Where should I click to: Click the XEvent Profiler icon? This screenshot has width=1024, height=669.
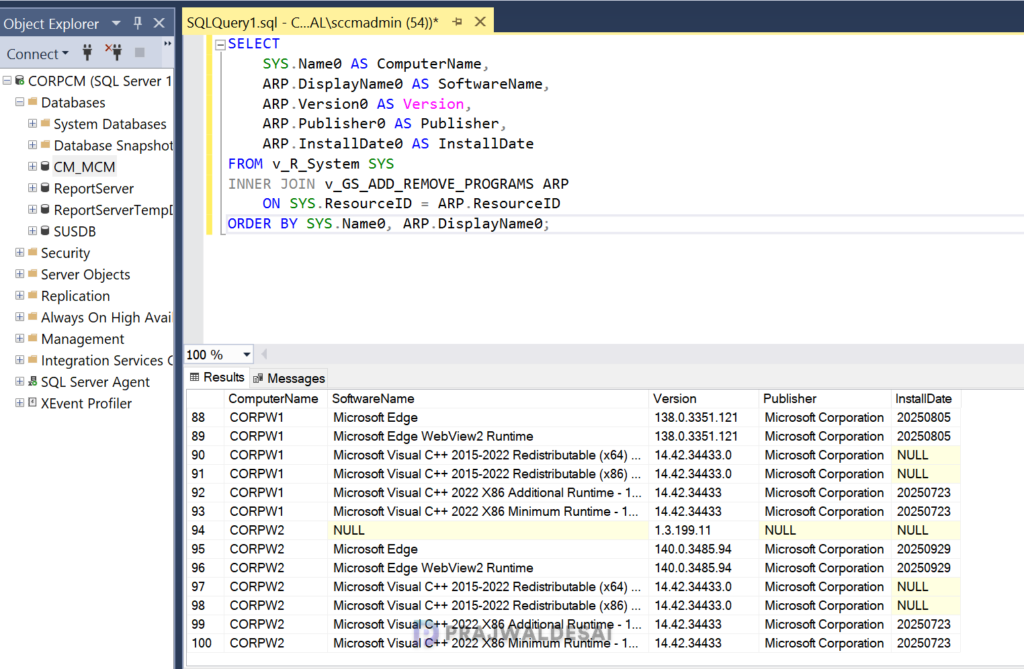pos(32,403)
